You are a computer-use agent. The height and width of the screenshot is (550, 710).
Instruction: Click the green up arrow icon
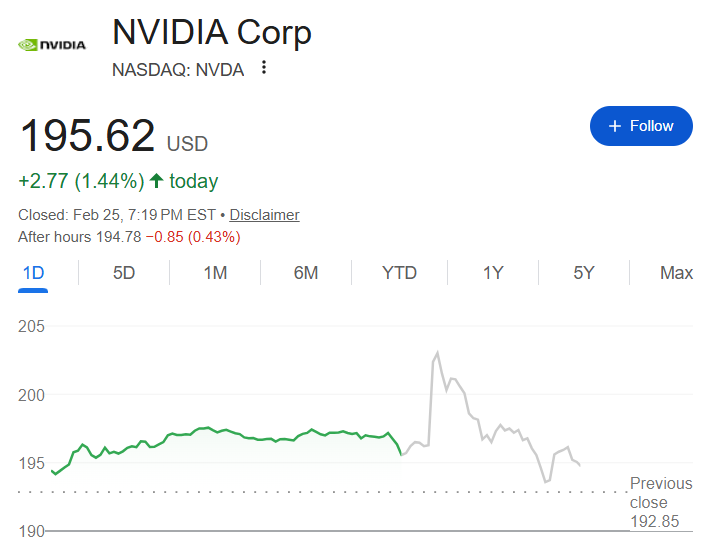(x=156, y=181)
